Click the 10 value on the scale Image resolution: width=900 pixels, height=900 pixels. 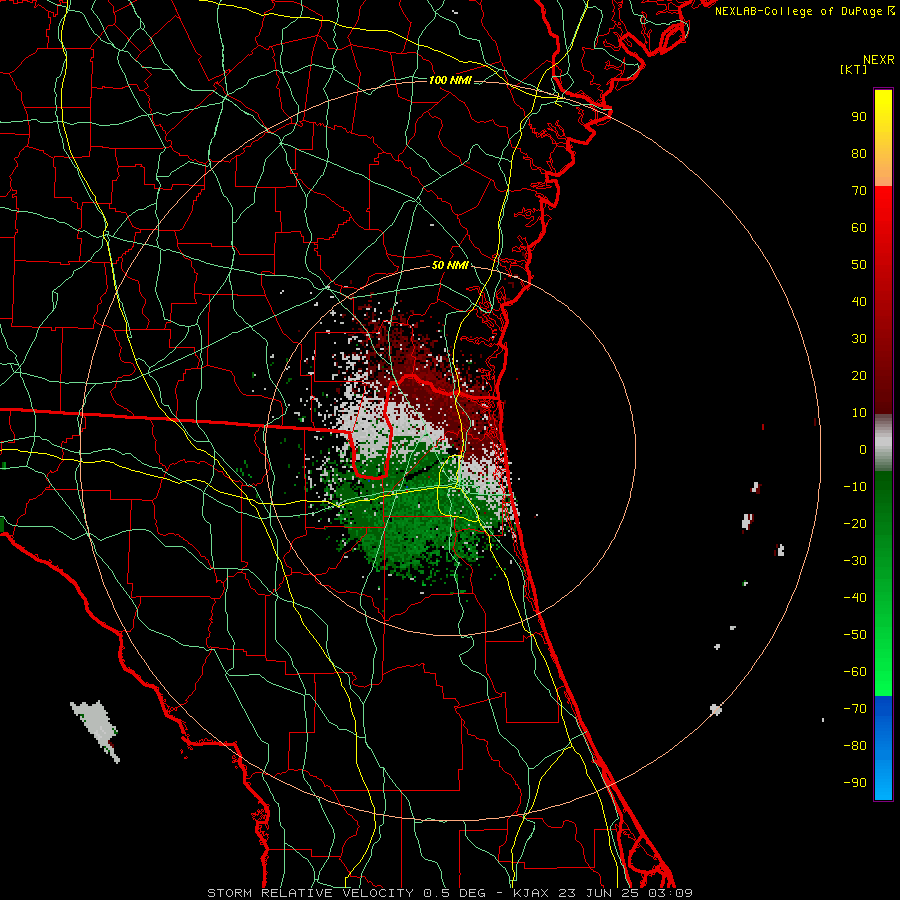859,413
